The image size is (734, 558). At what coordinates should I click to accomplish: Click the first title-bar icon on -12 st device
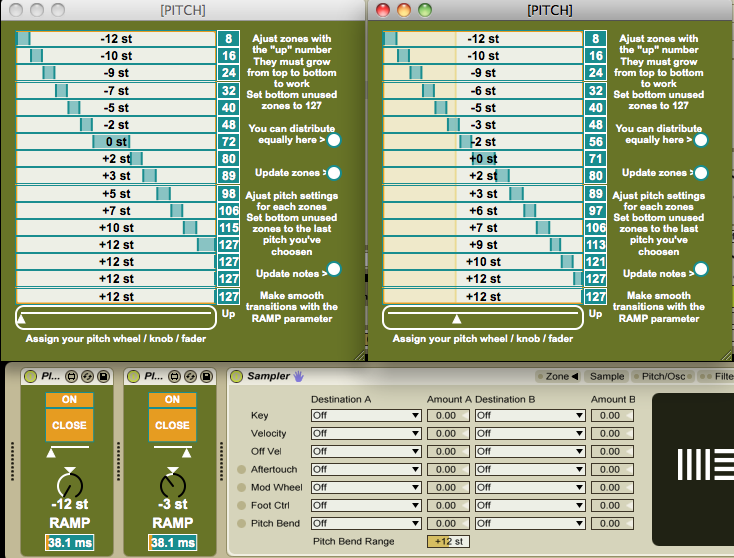pyautogui.click(x=72, y=377)
